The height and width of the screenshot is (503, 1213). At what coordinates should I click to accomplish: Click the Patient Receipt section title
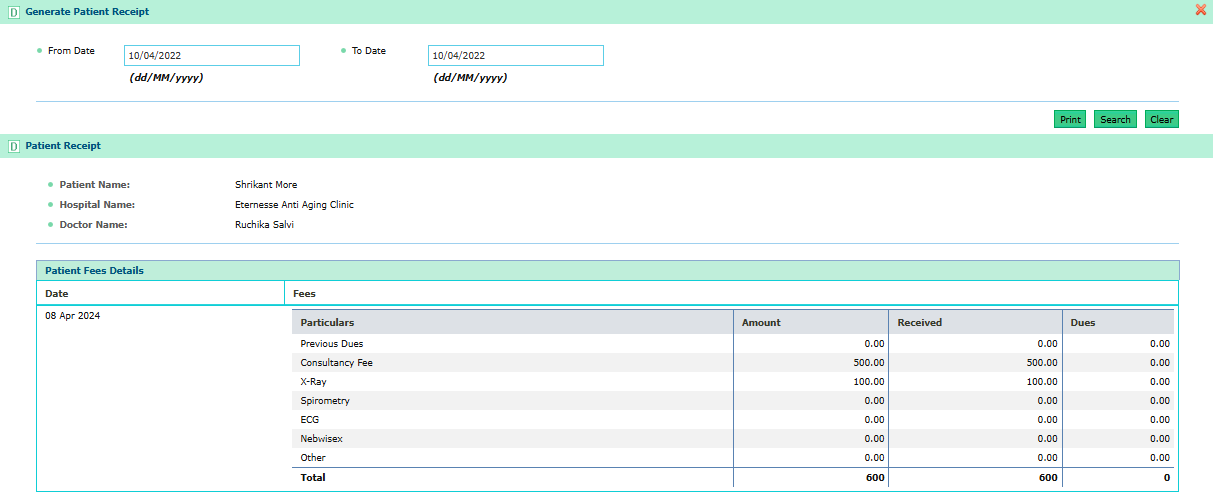coord(63,146)
